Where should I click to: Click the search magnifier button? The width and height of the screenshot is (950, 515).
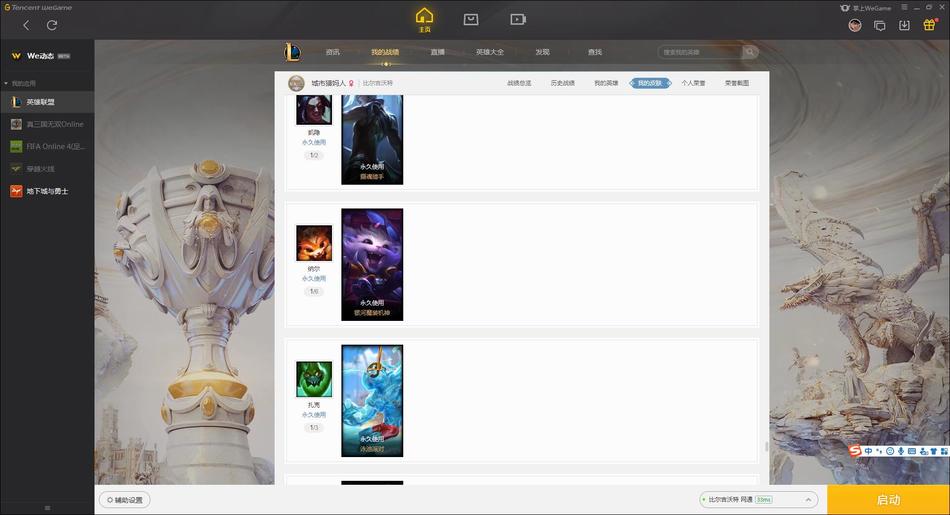click(x=750, y=52)
